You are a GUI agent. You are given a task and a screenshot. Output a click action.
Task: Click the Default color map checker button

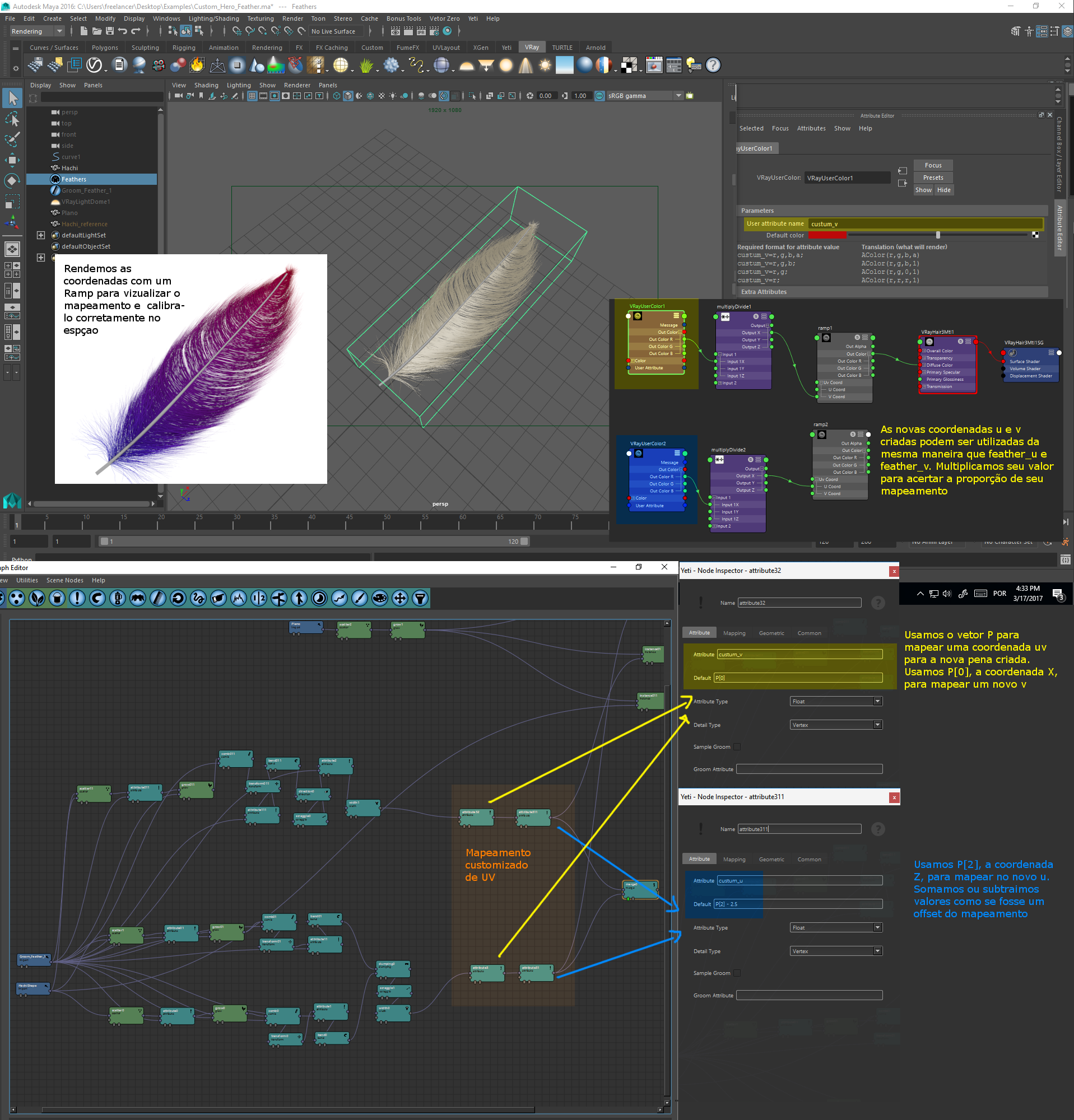(1035, 235)
